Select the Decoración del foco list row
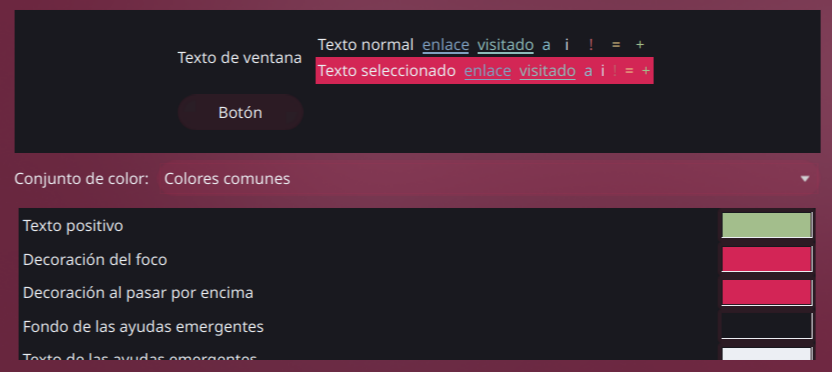The width and height of the screenshot is (832, 372). (x=417, y=259)
